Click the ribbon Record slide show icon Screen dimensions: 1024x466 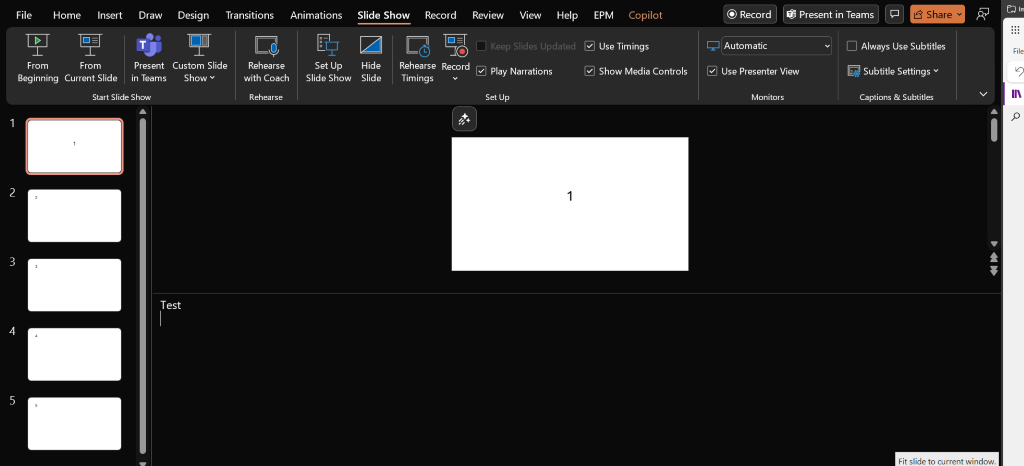click(455, 47)
